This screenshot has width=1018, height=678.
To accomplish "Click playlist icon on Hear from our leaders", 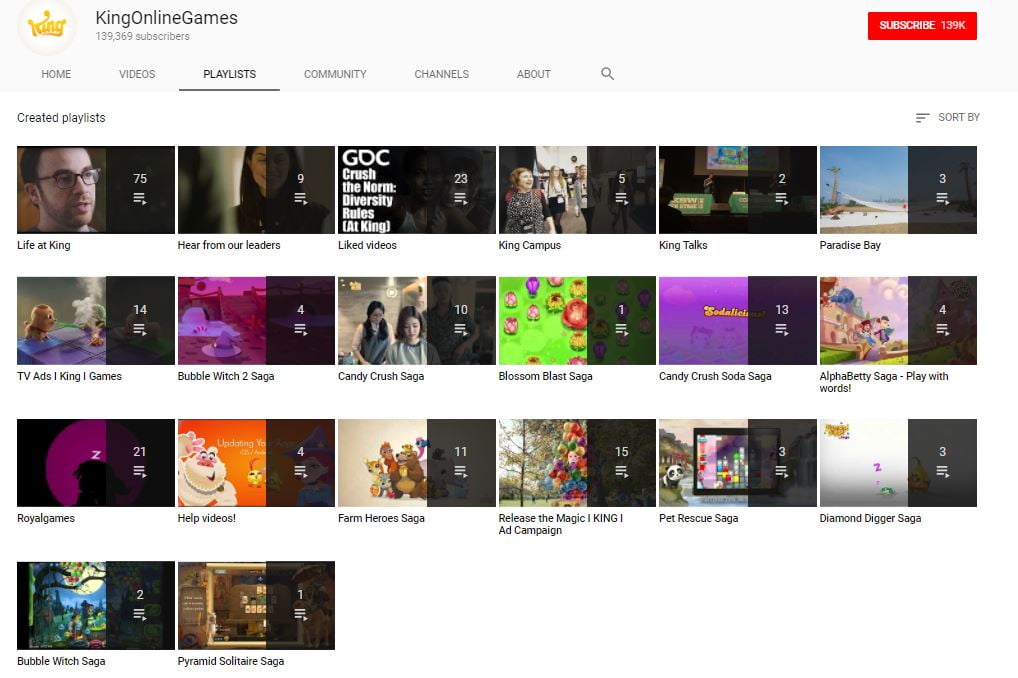I will (x=300, y=199).
